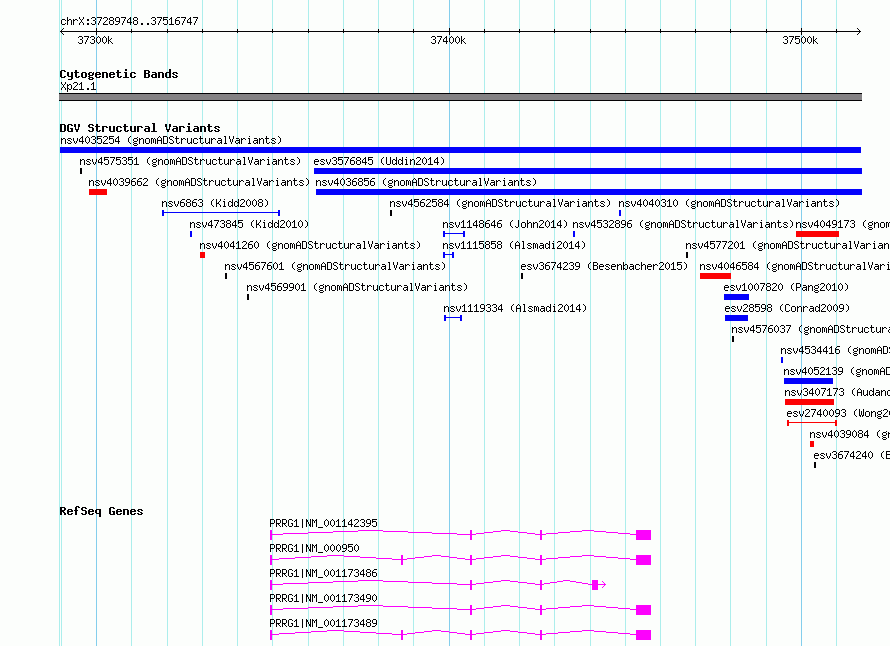Select the esv2740093 variant span line
This screenshot has height=646, width=890.
(x=812, y=423)
